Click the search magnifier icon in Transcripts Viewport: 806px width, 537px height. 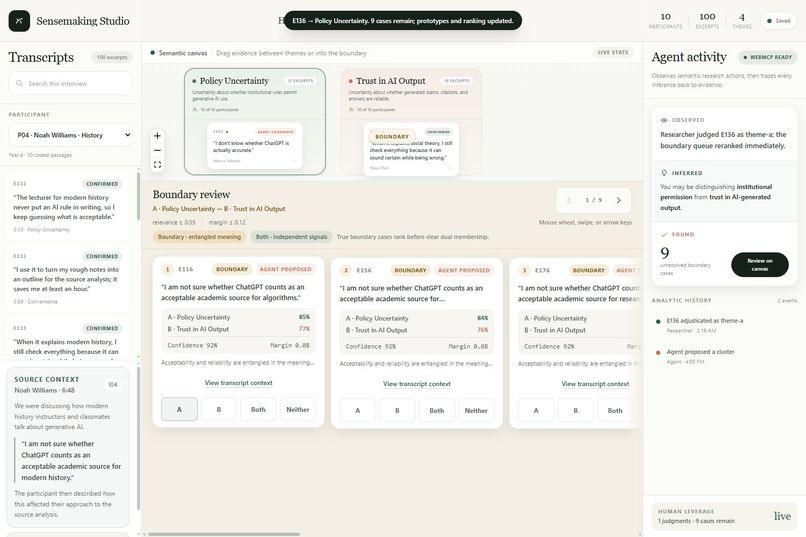pyautogui.click(x=19, y=83)
